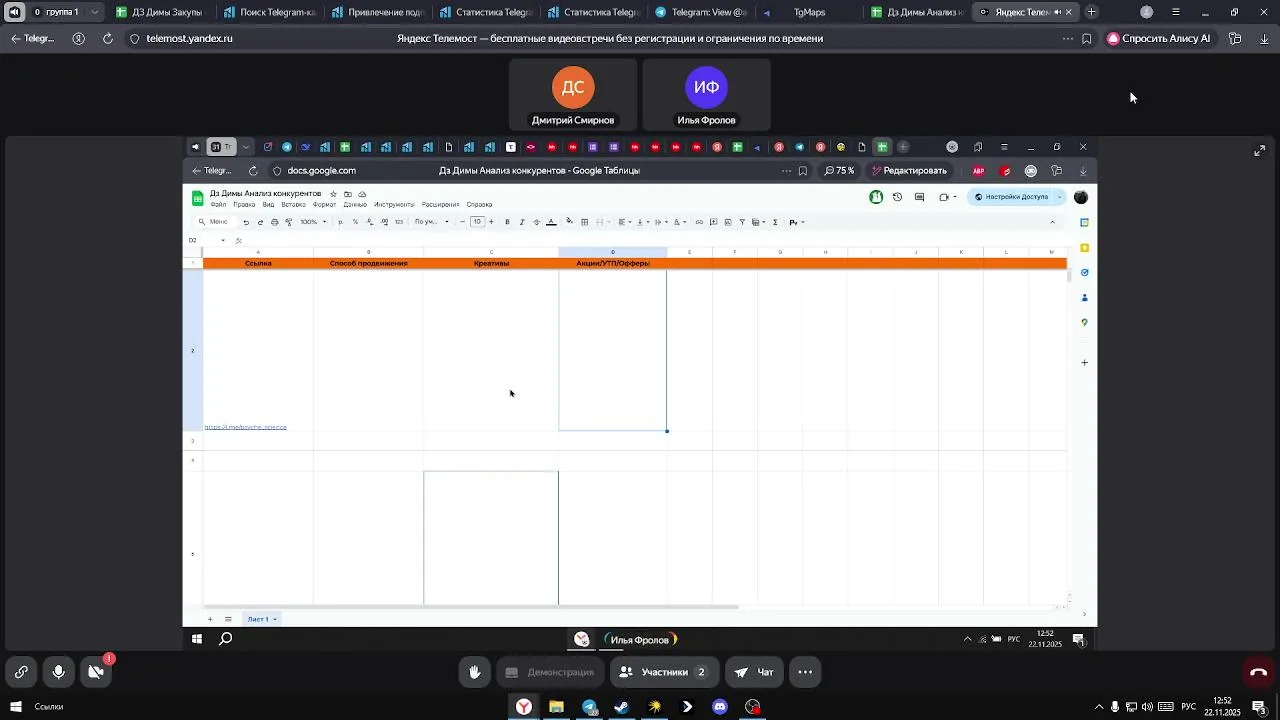Open the text color picker in Sheets

point(551,222)
